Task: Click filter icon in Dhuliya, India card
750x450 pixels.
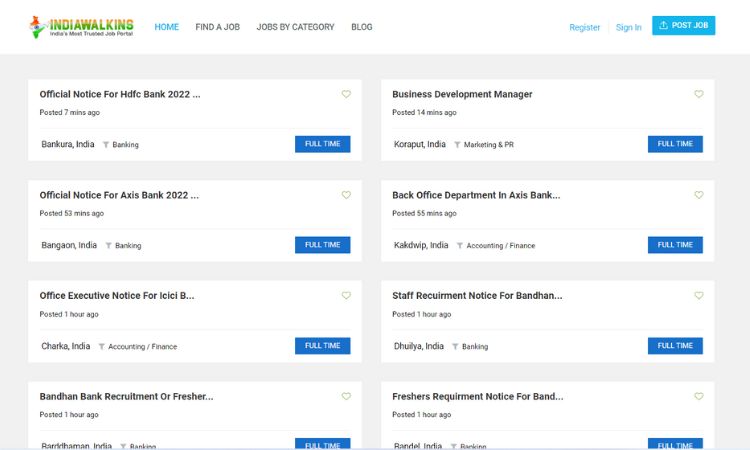Action: coord(455,346)
